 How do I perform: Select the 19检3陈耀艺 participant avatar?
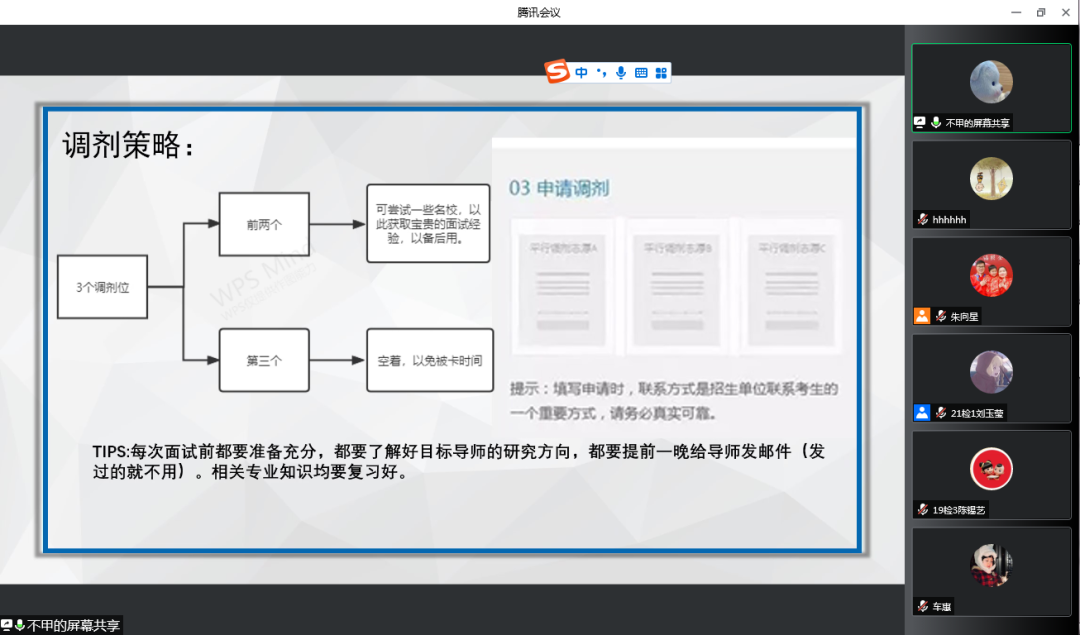click(x=991, y=469)
